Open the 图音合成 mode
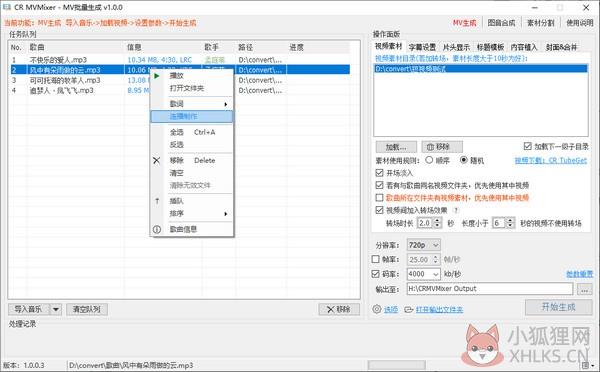The width and height of the screenshot is (600, 372). pos(501,23)
